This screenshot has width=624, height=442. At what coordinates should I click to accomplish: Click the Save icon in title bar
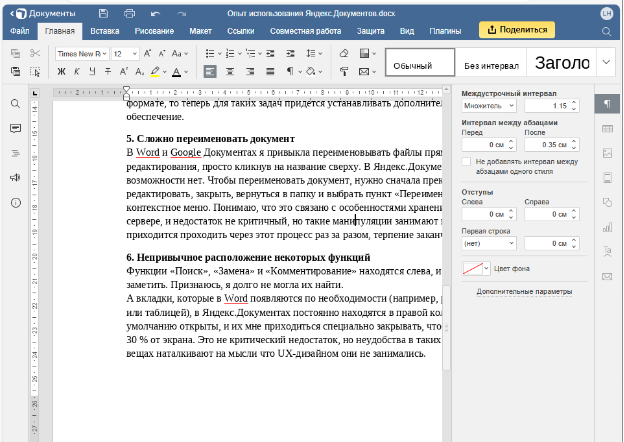[103, 13]
